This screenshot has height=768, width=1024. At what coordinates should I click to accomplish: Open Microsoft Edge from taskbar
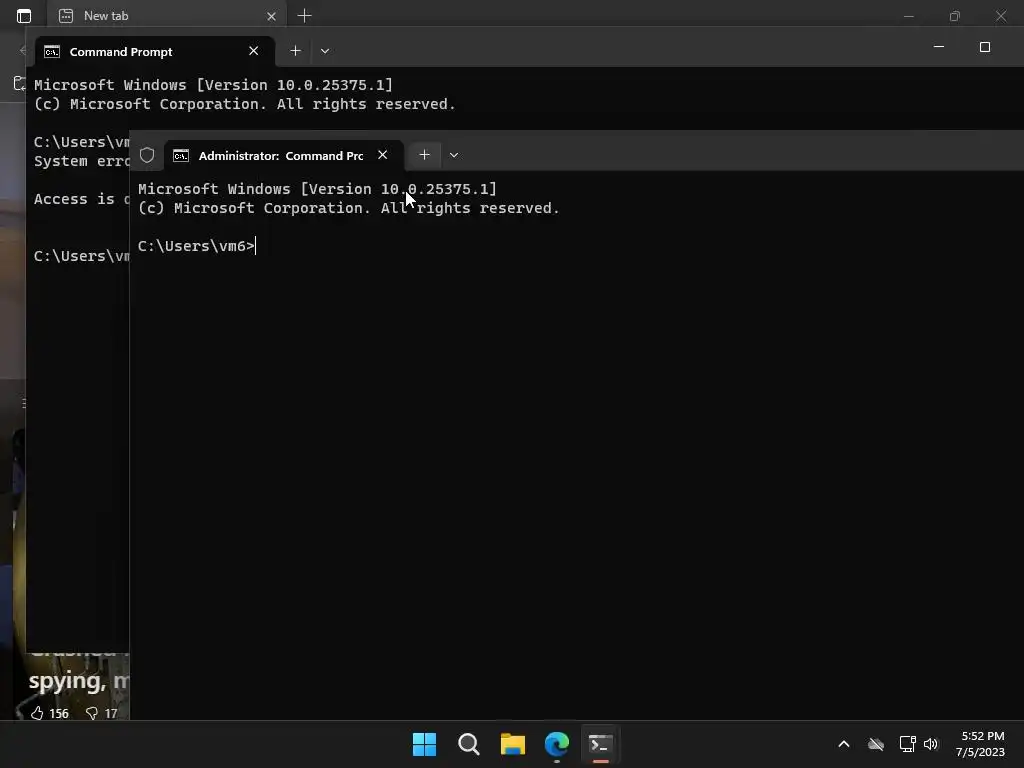tap(557, 744)
